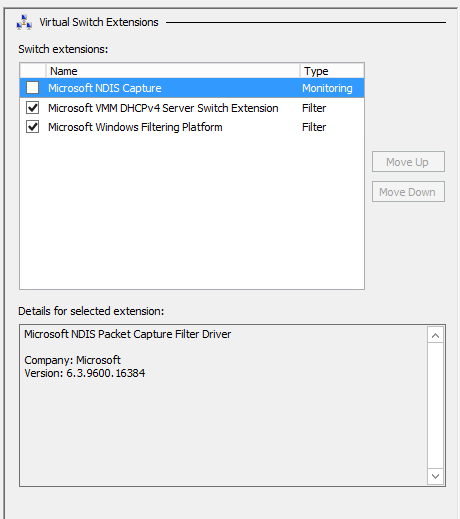This screenshot has width=460, height=519.
Task: Click the Version 6.3.9600.16384 text line
Action: 85,373
